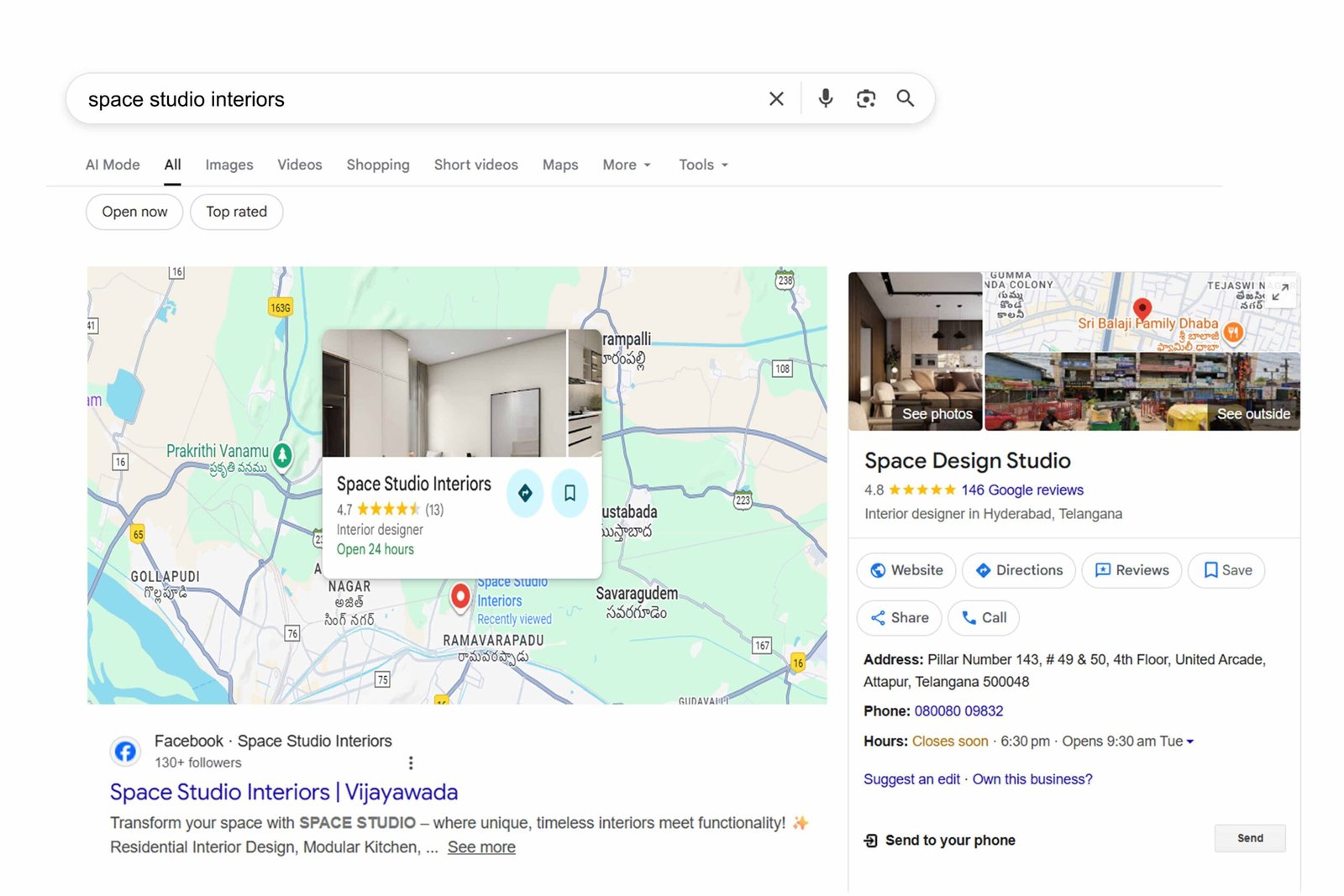The height and width of the screenshot is (896, 1344).
Task: Expand the knowledge panel map fullscreen
Action: [1280, 294]
